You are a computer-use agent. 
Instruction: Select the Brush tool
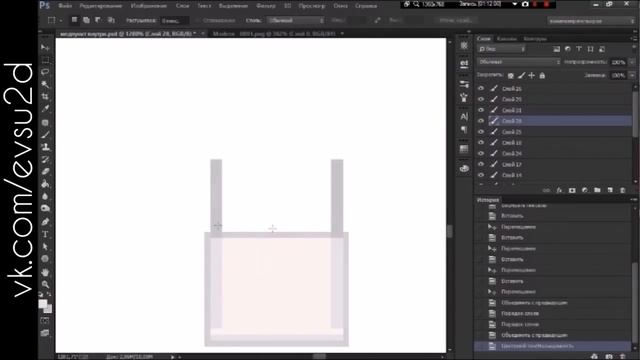(x=45, y=135)
